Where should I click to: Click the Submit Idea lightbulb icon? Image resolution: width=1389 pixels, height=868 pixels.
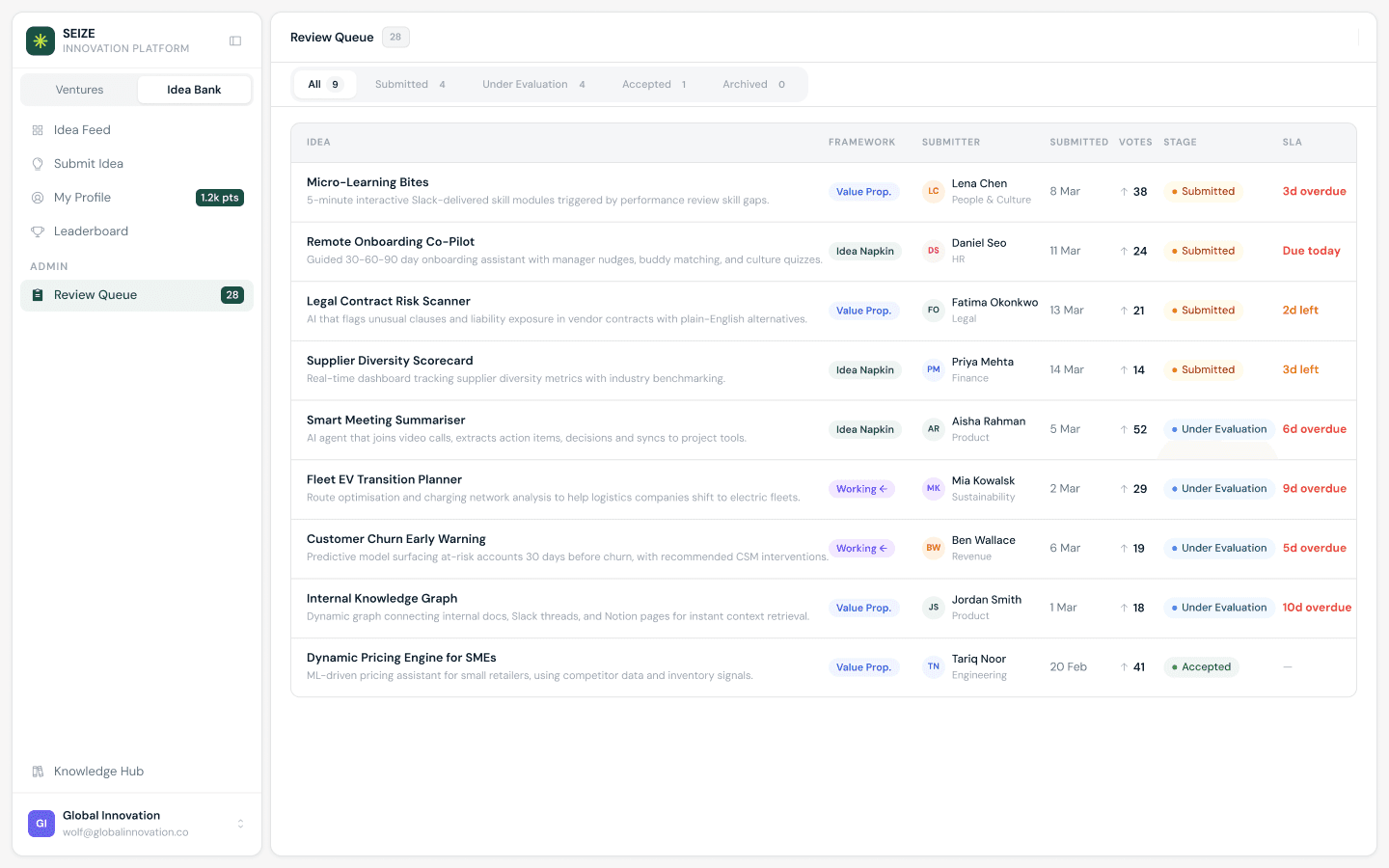click(38, 164)
